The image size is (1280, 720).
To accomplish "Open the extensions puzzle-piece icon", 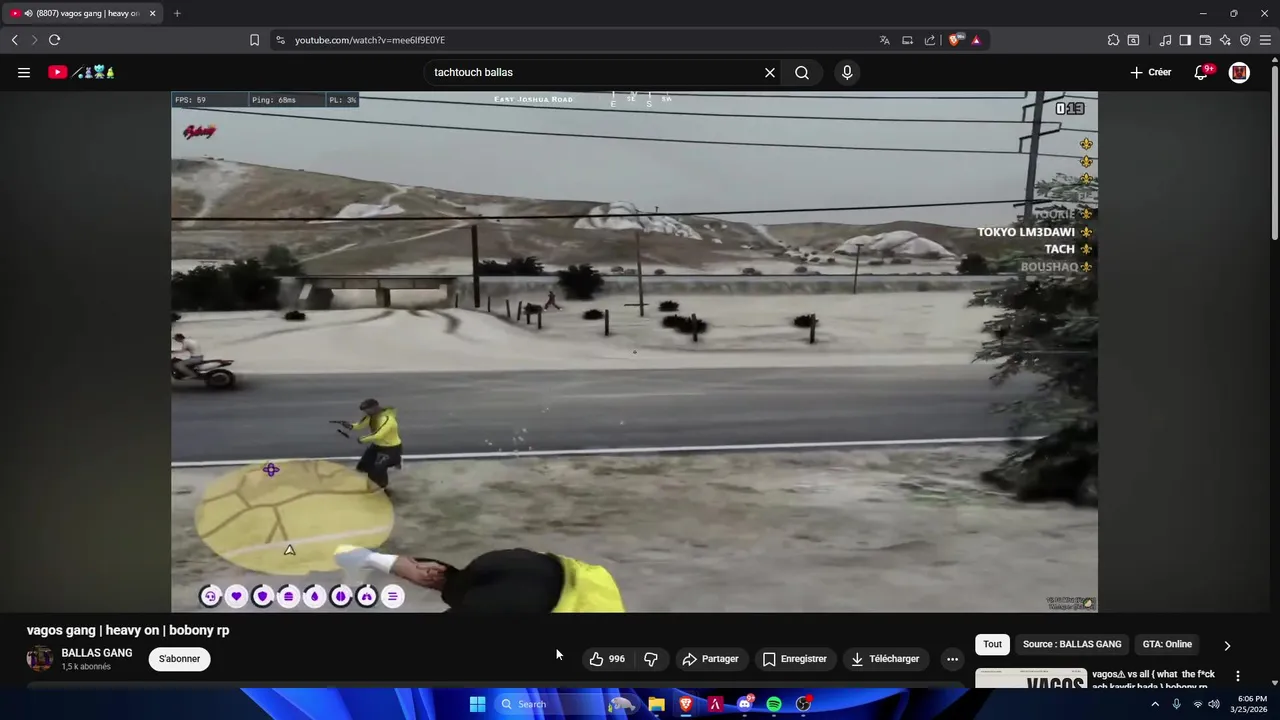I will tap(1113, 40).
